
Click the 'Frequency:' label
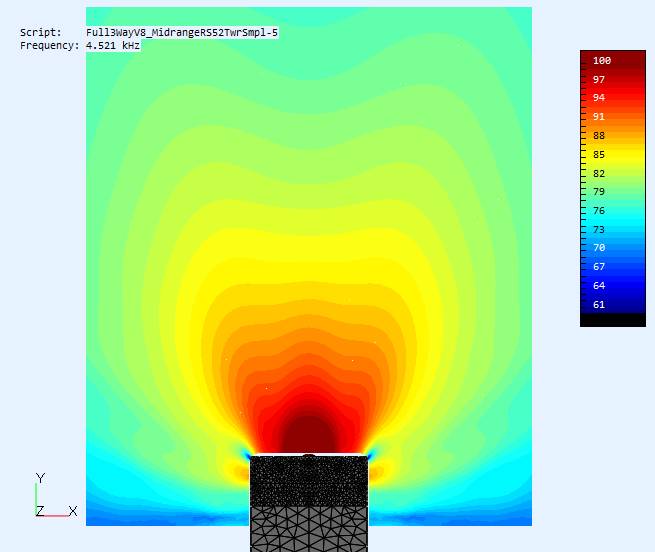49,46
